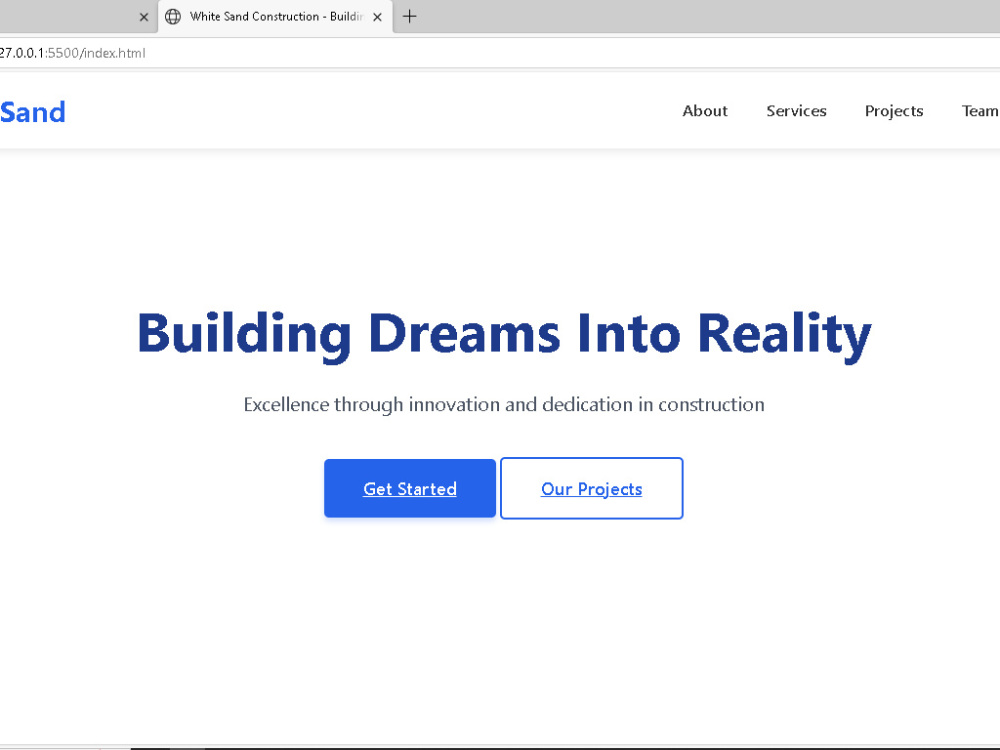Open the Team navigation link

(980, 111)
